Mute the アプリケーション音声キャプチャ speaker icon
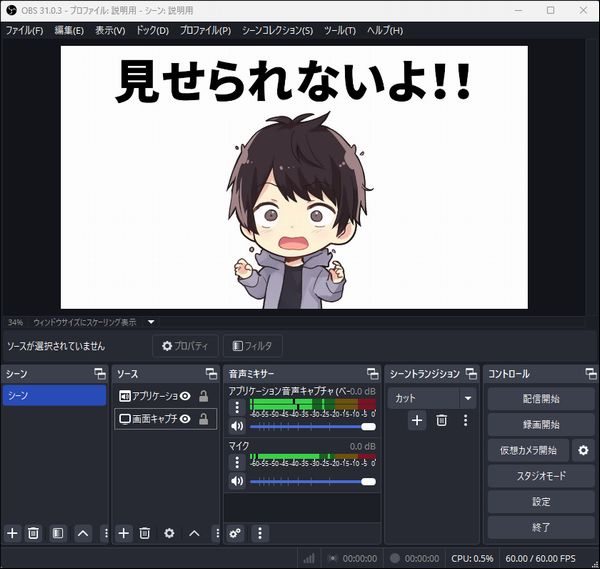Image resolution: width=600 pixels, height=569 pixels. point(237,426)
